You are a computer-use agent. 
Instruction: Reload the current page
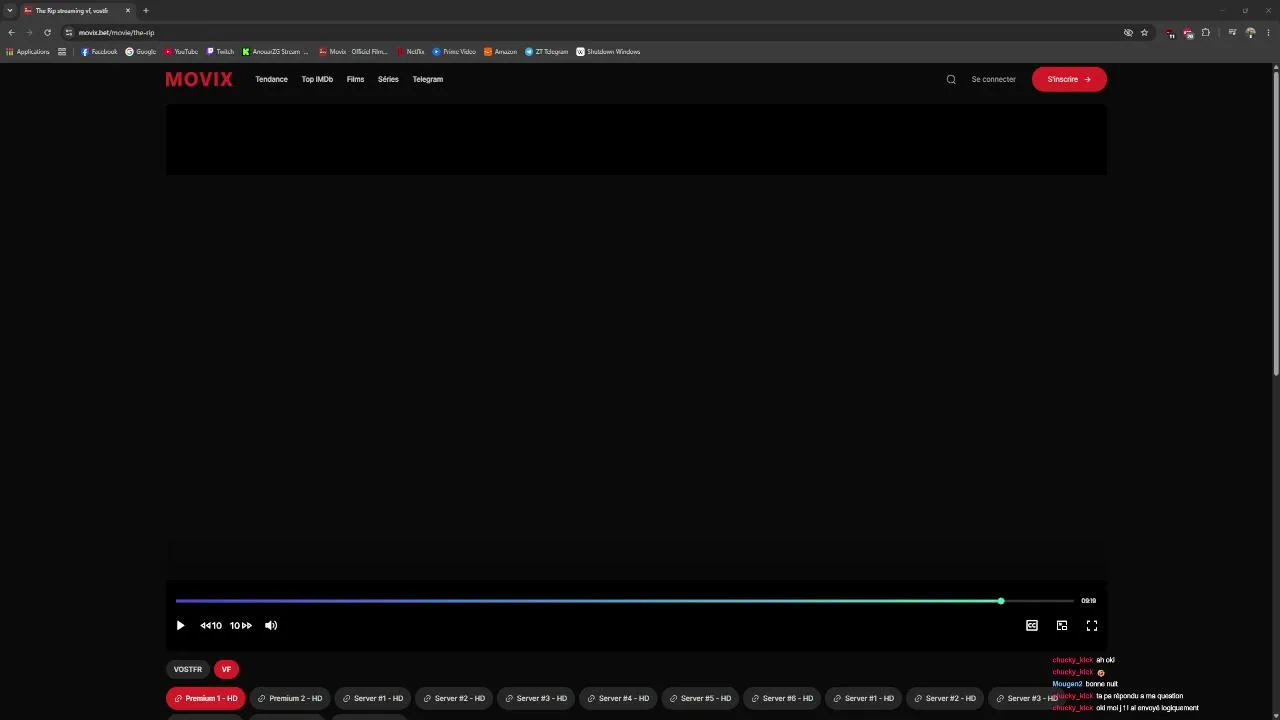coord(47,32)
